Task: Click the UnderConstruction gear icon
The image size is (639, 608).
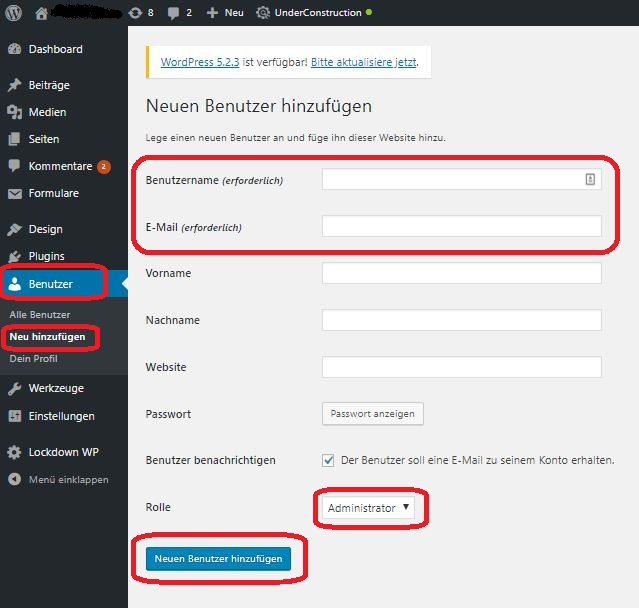Action: [x=263, y=13]
